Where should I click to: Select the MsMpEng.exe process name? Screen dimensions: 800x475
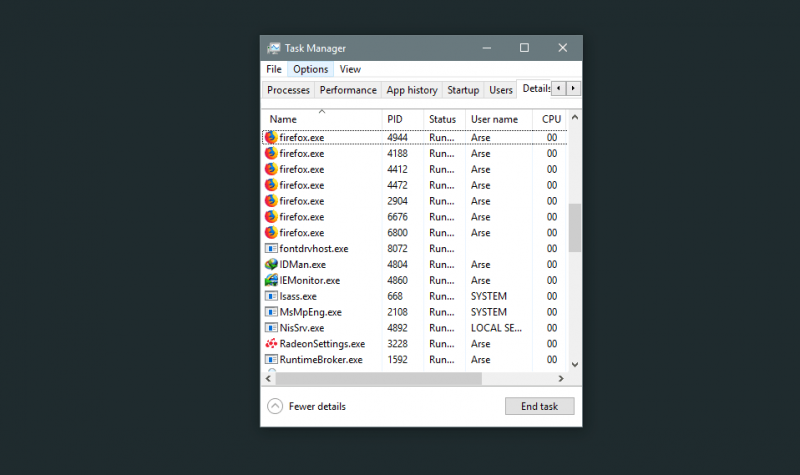[x=310, y=312]
